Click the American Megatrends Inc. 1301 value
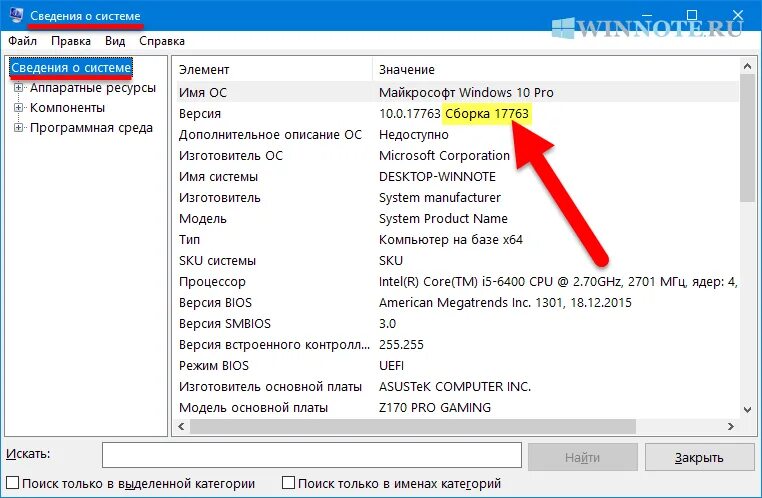The width and height of the screenshot is (762, 498). 505,303
